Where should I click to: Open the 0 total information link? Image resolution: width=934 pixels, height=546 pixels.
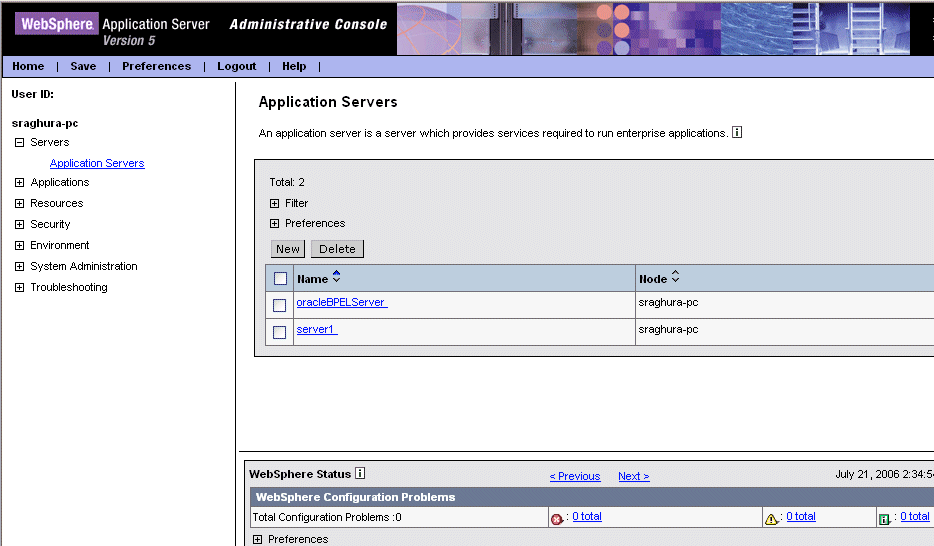[914, 516]
